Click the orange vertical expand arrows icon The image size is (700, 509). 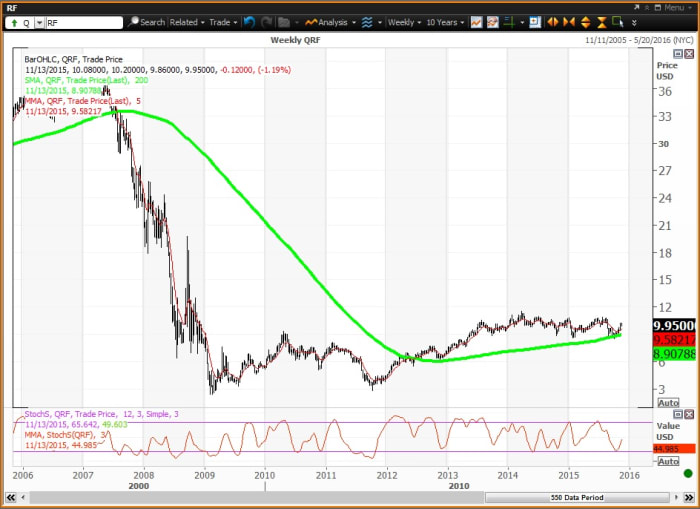point(586,22)
